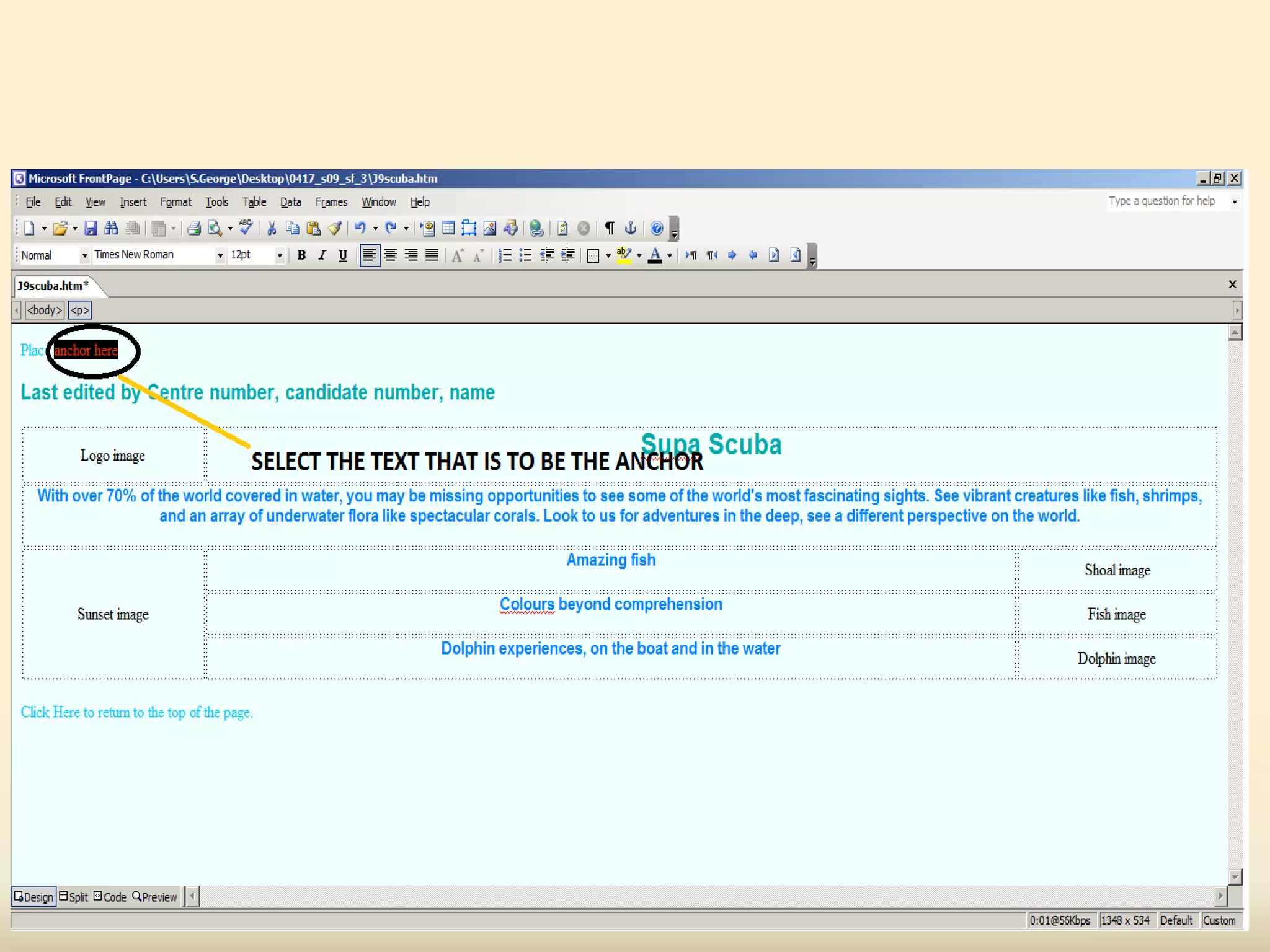Click the Insert Table icon
This screenshot has height=952, width=1270.
point(448,228)
